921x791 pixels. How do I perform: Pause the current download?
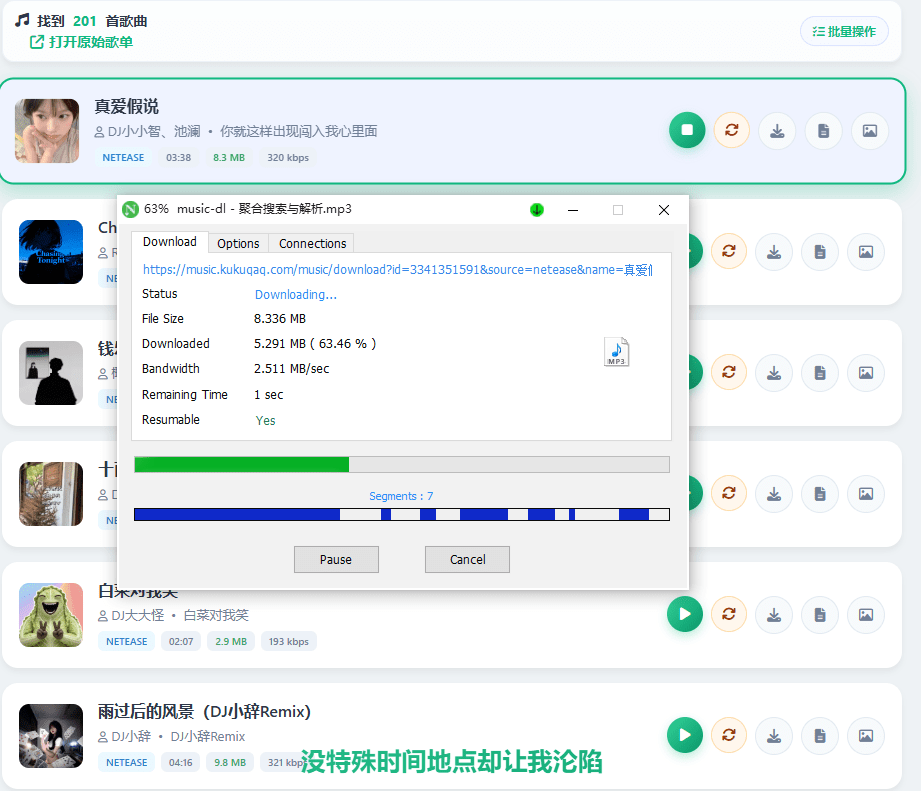point(336,559)
